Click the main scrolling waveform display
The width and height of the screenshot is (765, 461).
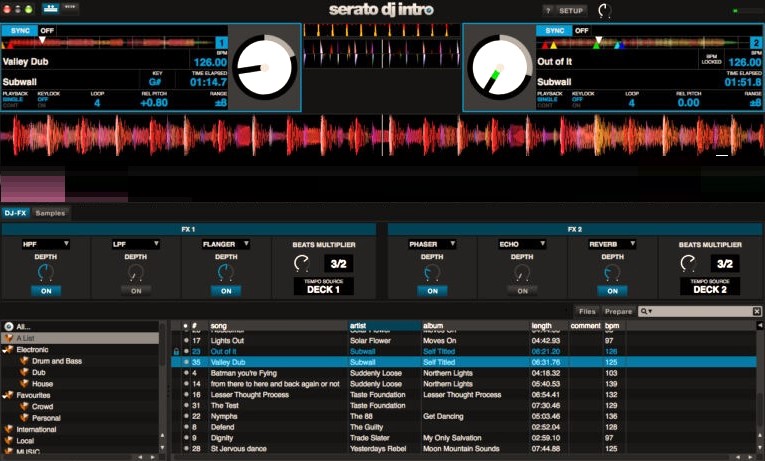pyautogui.click(x=382, y=135)
